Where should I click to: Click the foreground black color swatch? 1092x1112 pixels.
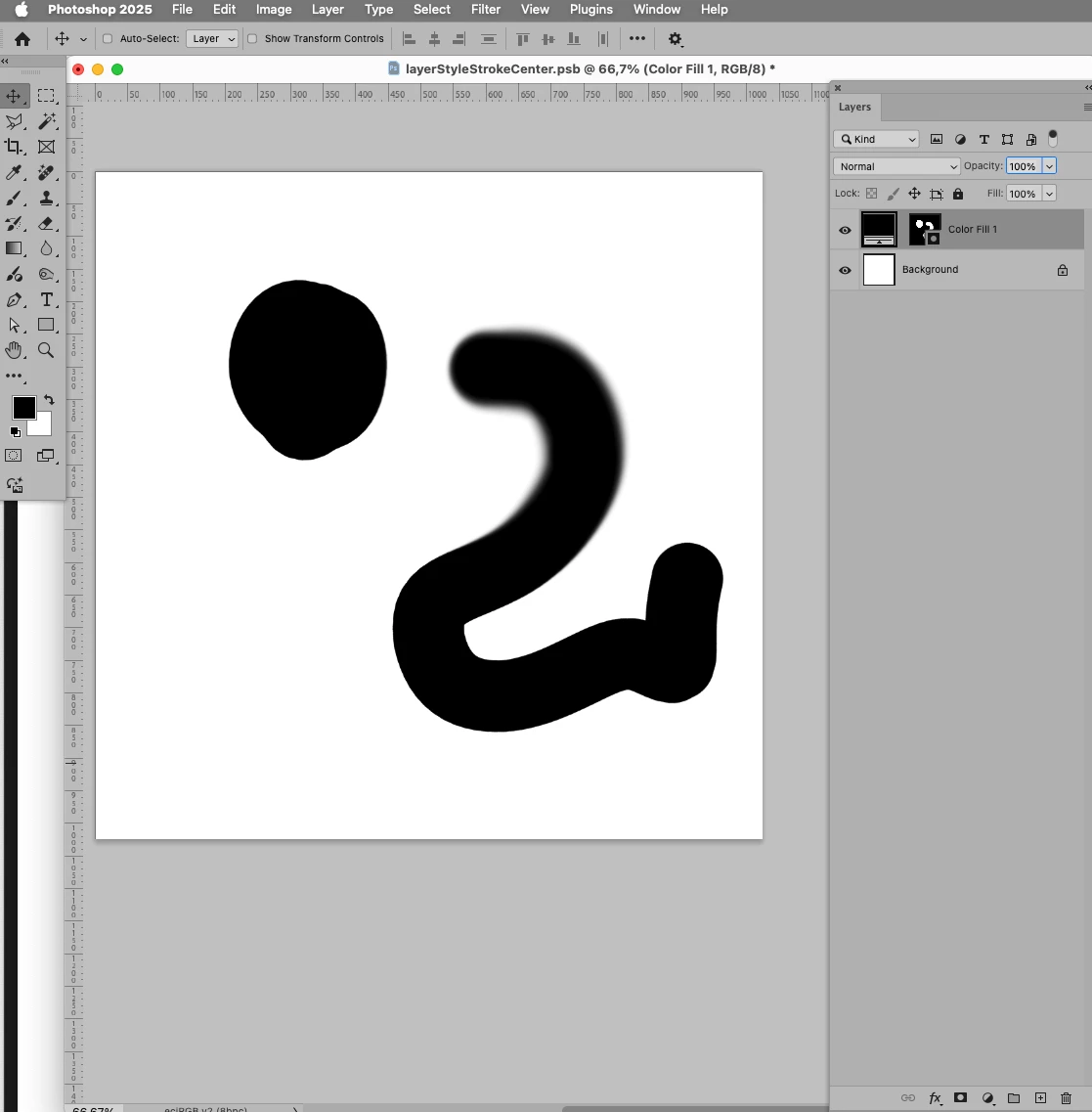click(23, 408)
